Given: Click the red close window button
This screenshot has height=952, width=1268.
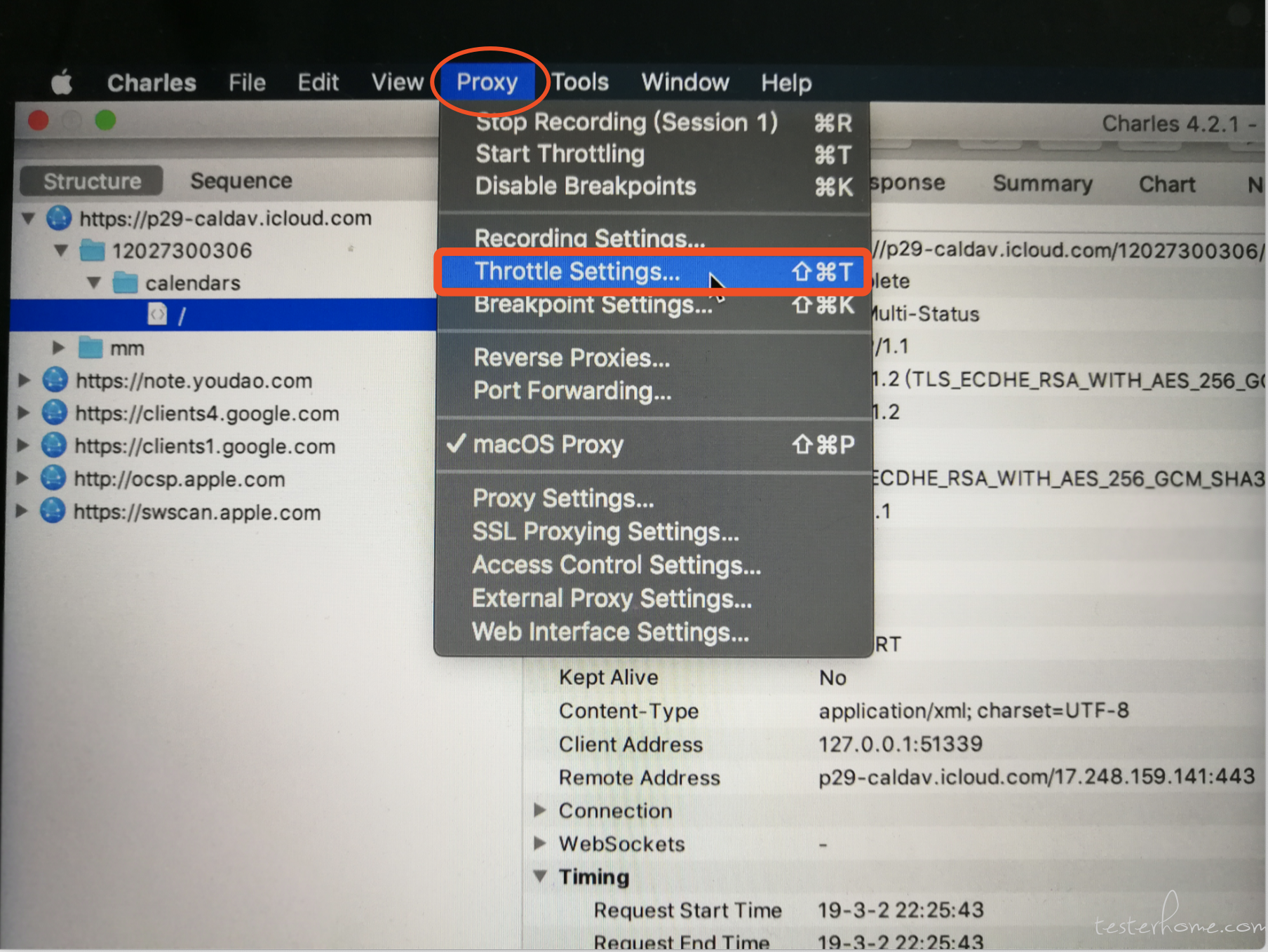Looking at the screenshot, I should tap(39, 121).
